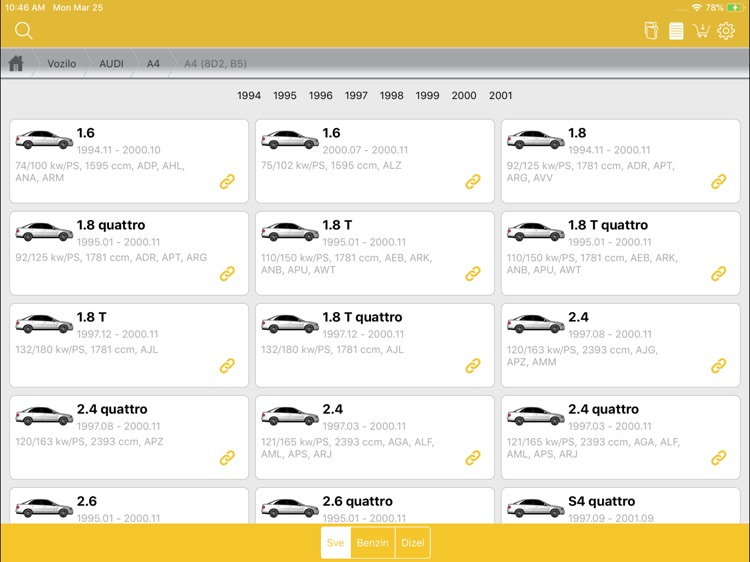Filter by year 1994
Screen dimensions: 750x562
click(x=249, y=95)
